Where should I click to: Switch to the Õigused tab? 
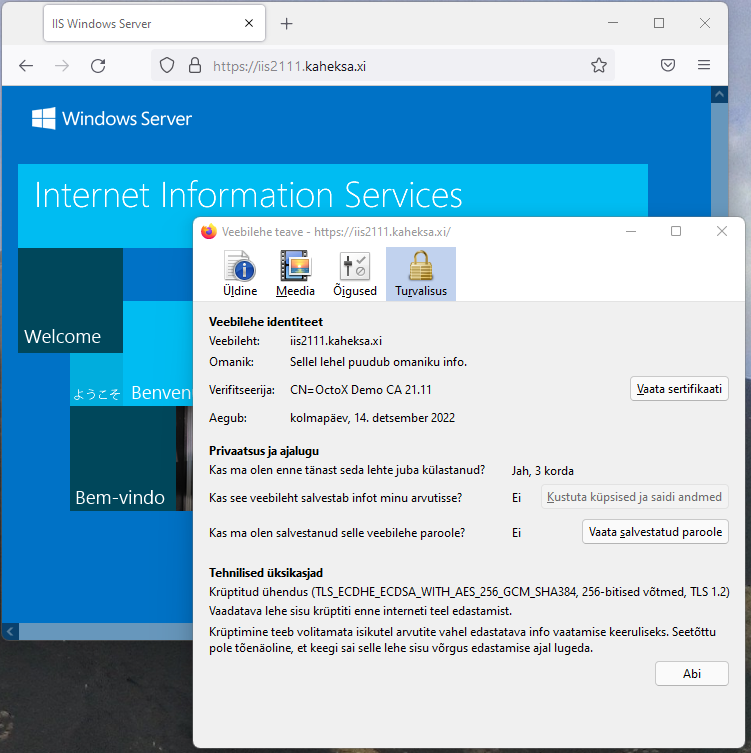tap(355, 274)
